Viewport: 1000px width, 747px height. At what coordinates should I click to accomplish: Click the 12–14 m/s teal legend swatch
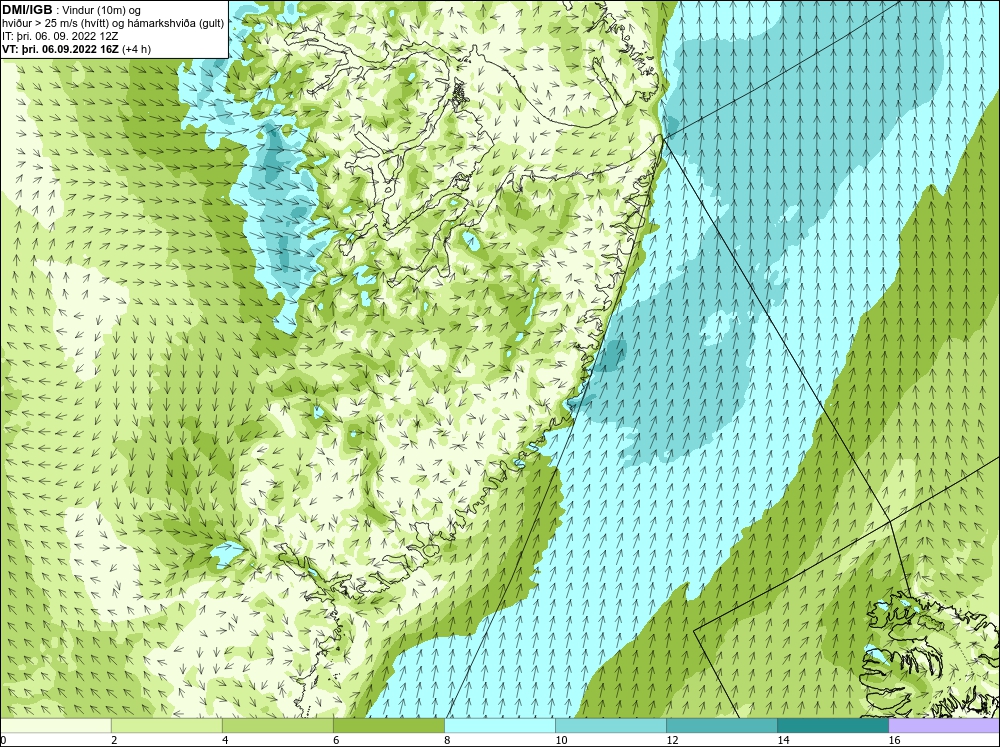point(722,725)
